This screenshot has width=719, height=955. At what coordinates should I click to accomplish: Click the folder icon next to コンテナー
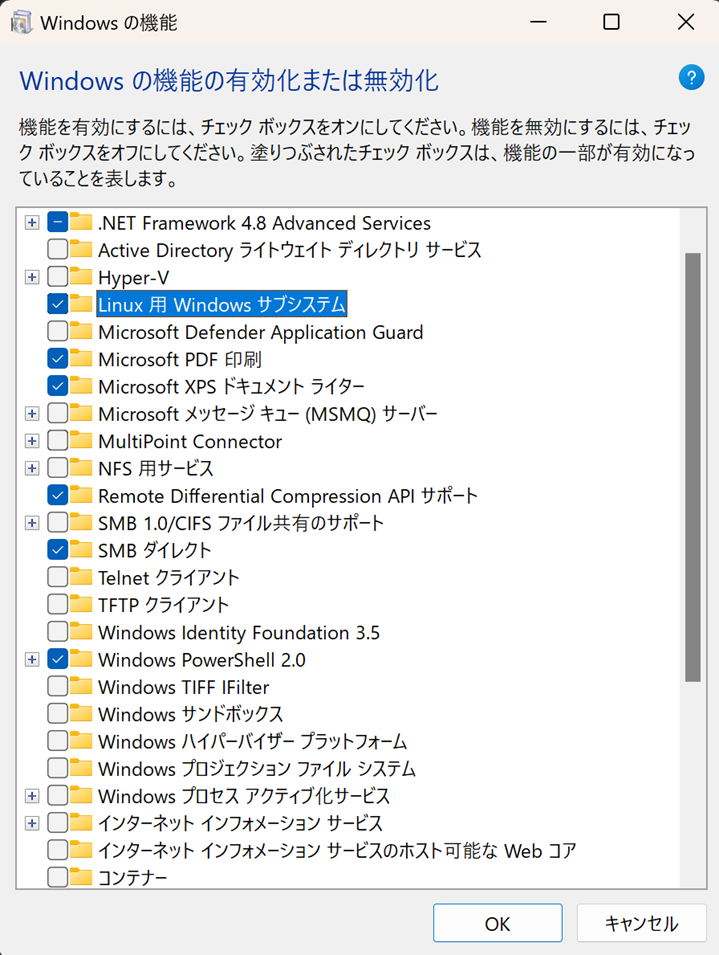[x=83, y=878]
